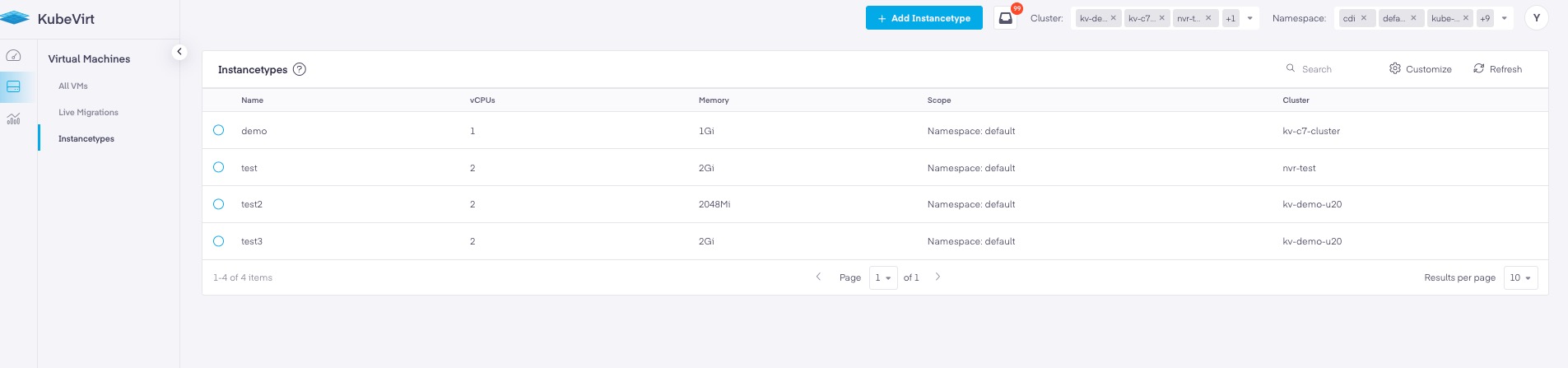Open the metrics chart sidebar icon
Viewport: 1568px width, 368px height.
pos(13,119)
